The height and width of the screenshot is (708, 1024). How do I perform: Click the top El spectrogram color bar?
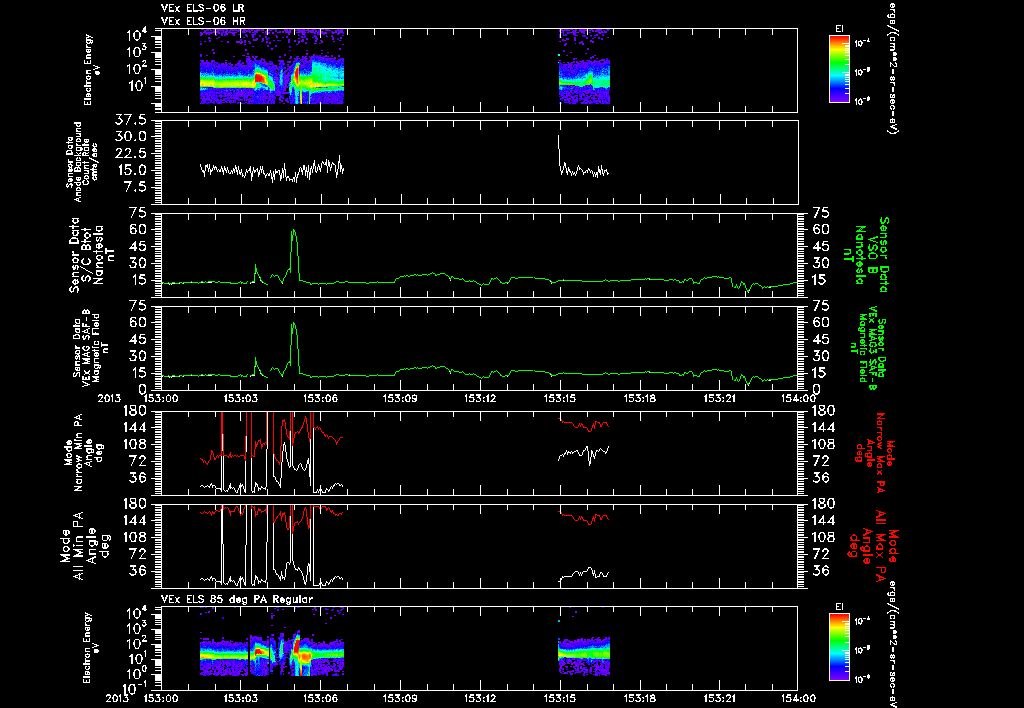(839, 69)
